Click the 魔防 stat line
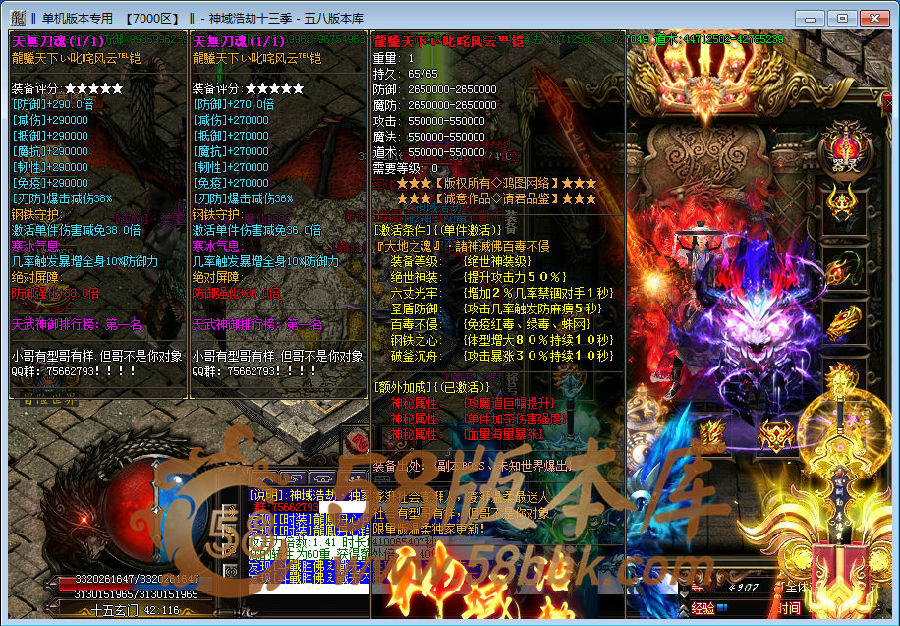The width and height of the screenshot is (900, 626). (435, 105)
